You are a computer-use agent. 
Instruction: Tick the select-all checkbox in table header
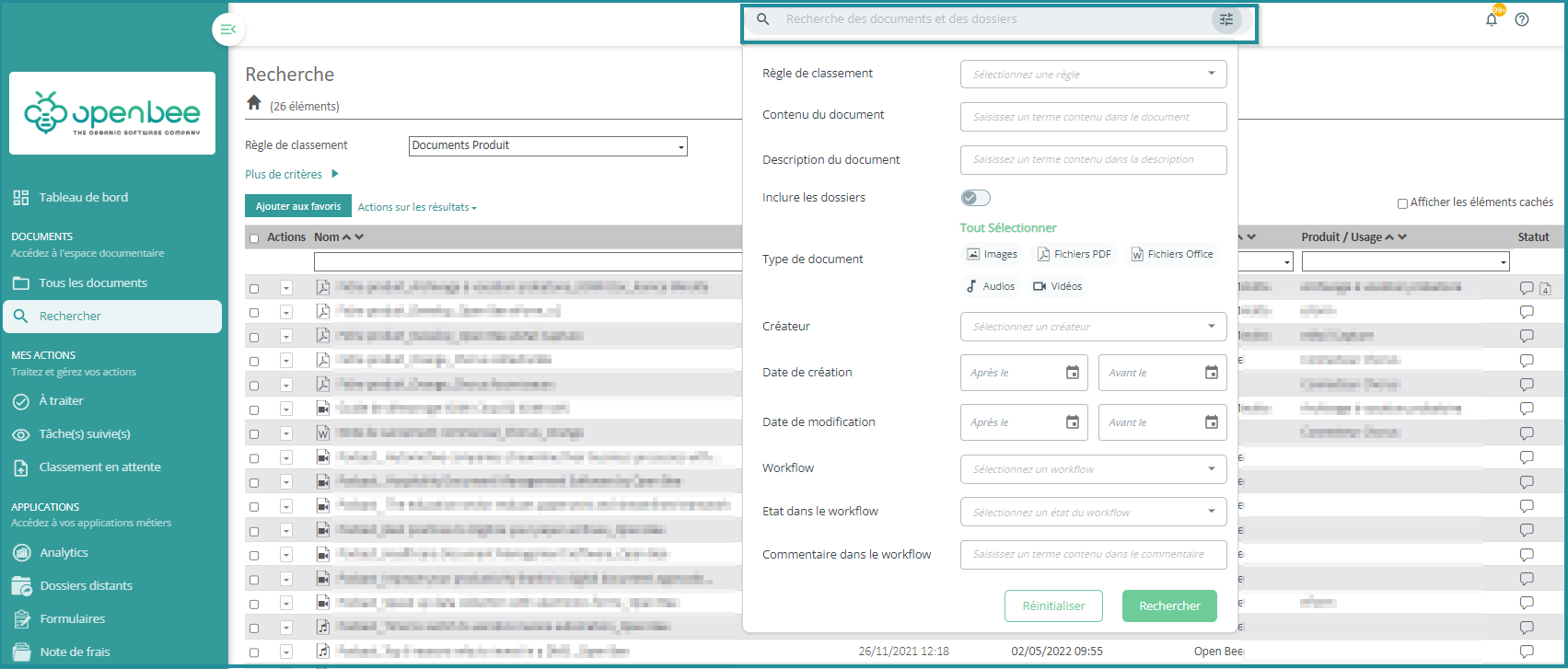point(254,238)
